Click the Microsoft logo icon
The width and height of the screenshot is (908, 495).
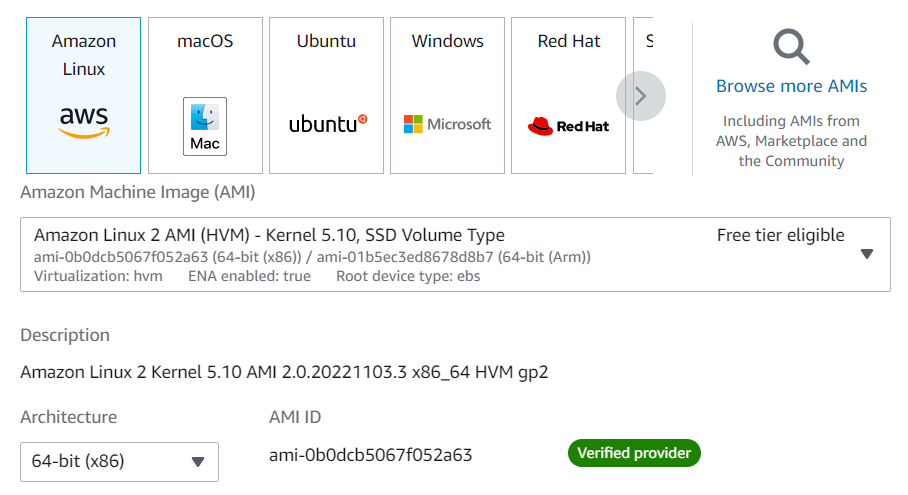[x=447, y=124]
